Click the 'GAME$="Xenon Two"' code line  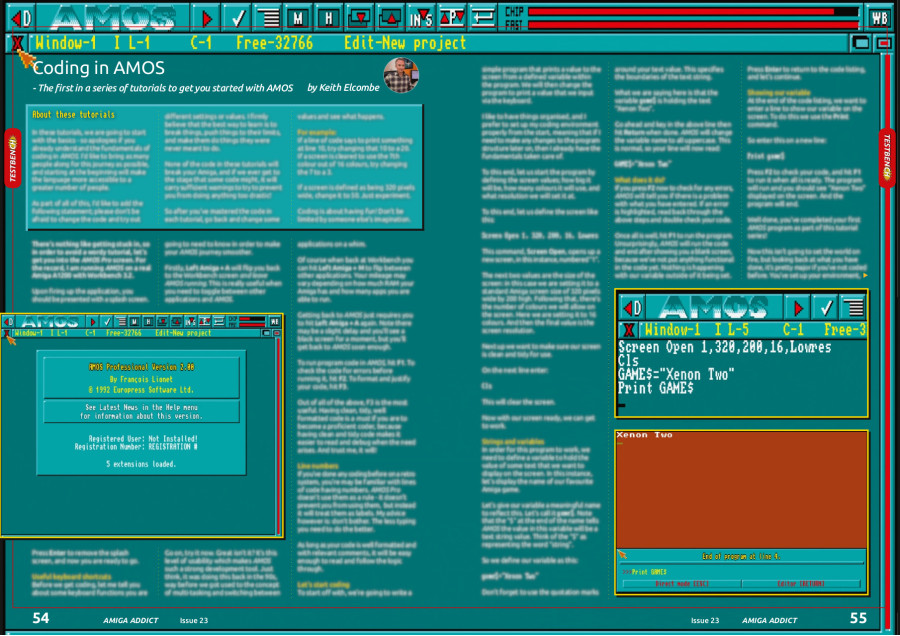[676, 374]
